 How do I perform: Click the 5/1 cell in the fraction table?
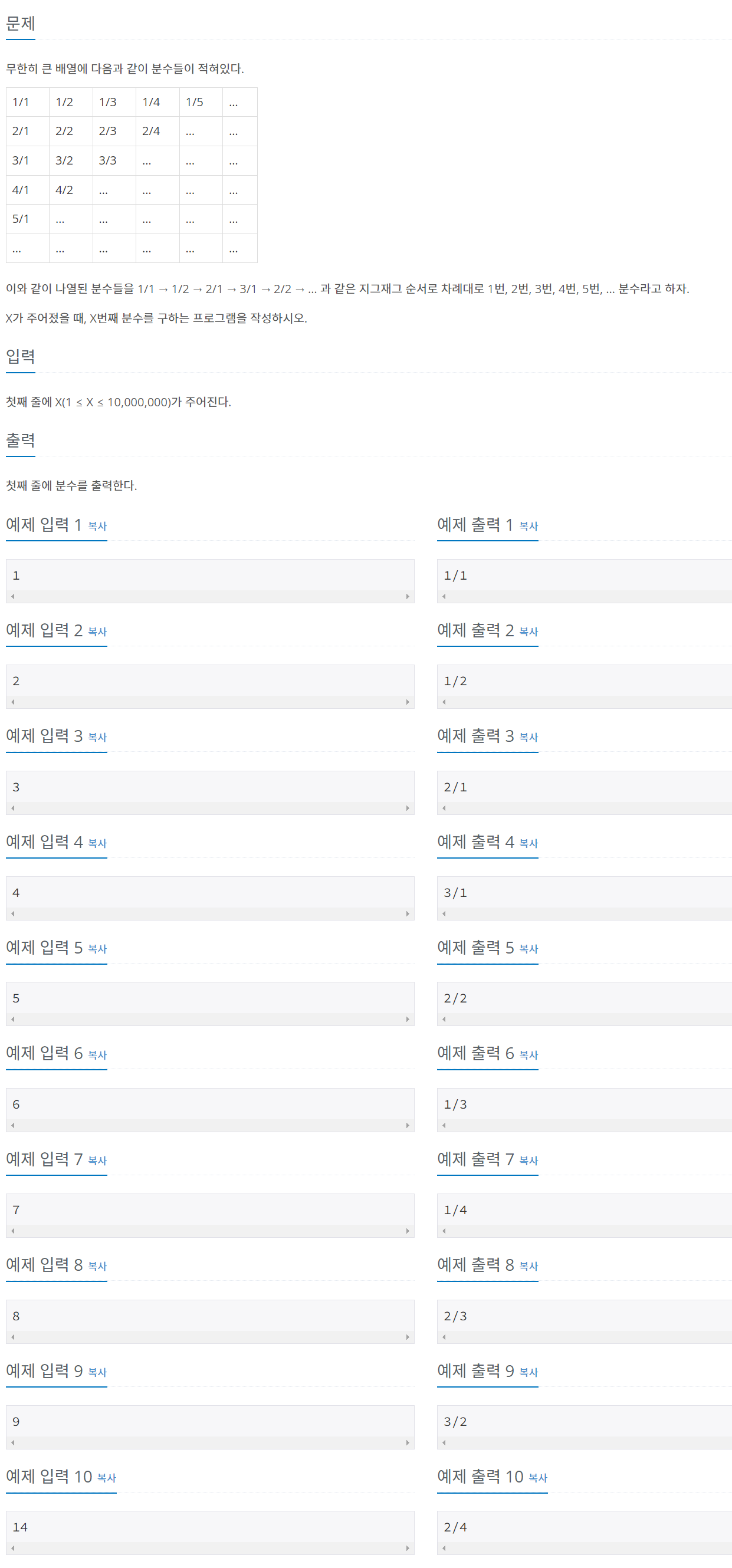(27, 219)
